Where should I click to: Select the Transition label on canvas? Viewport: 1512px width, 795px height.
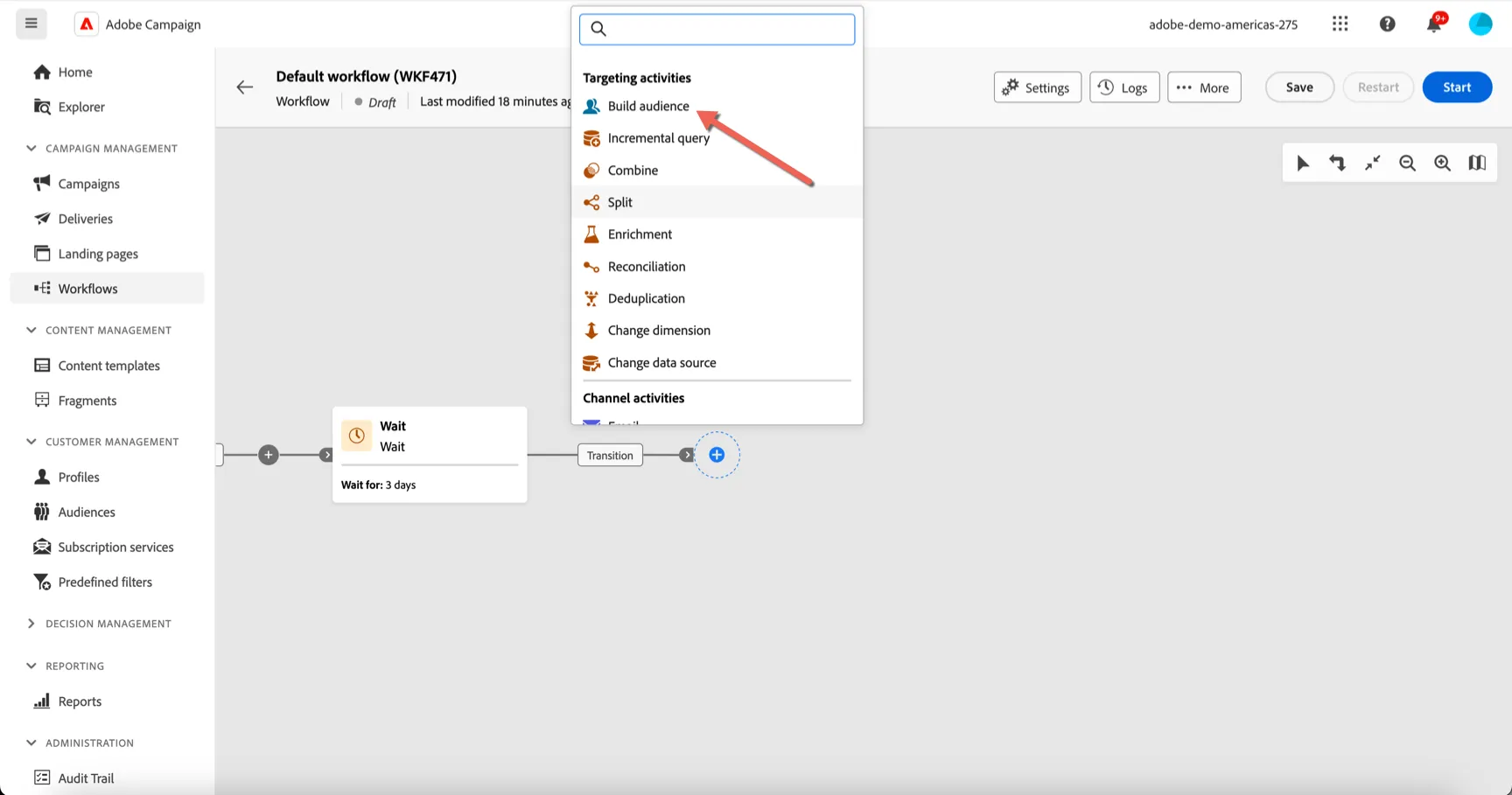click(x=610, y=455)
